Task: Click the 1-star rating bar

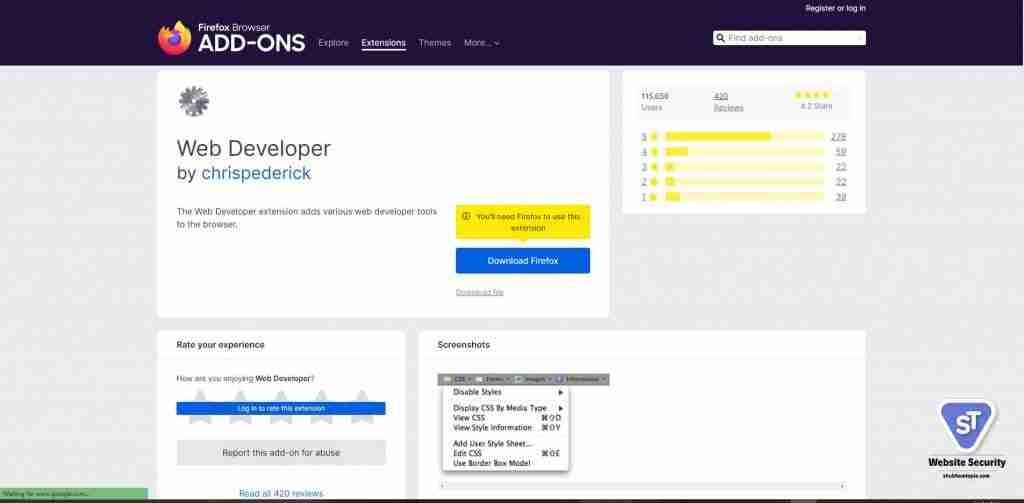Action: [x=744, y=197]
